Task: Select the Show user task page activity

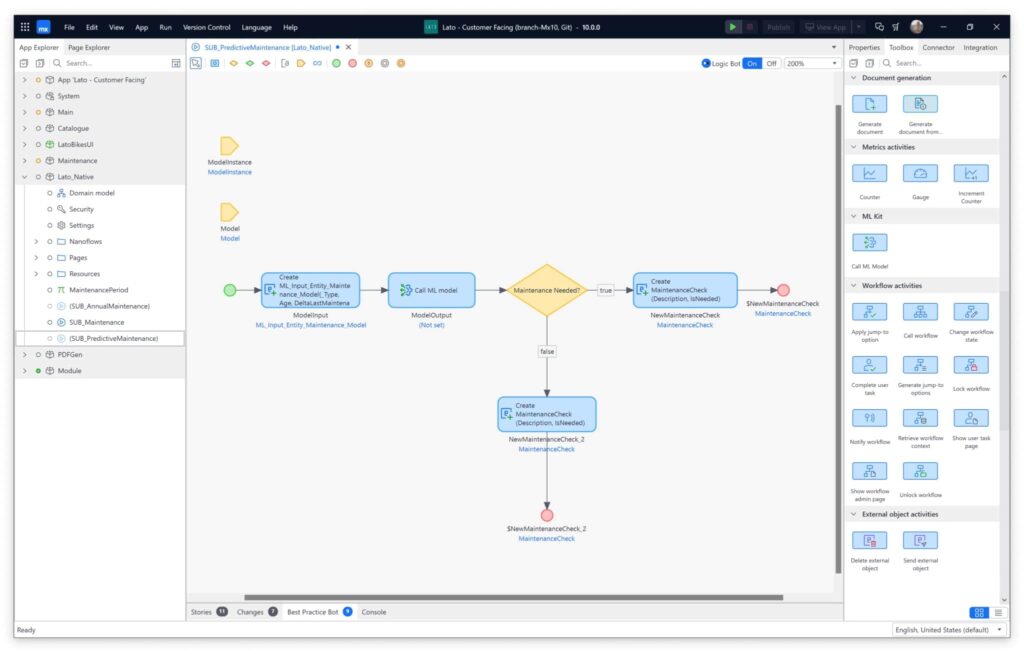Action: coord(971,417)
